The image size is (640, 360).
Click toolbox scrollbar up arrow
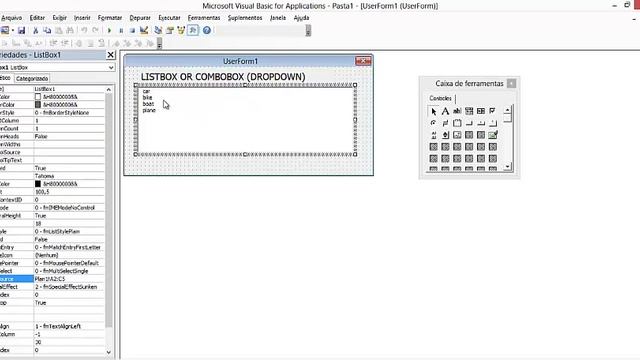507,110
